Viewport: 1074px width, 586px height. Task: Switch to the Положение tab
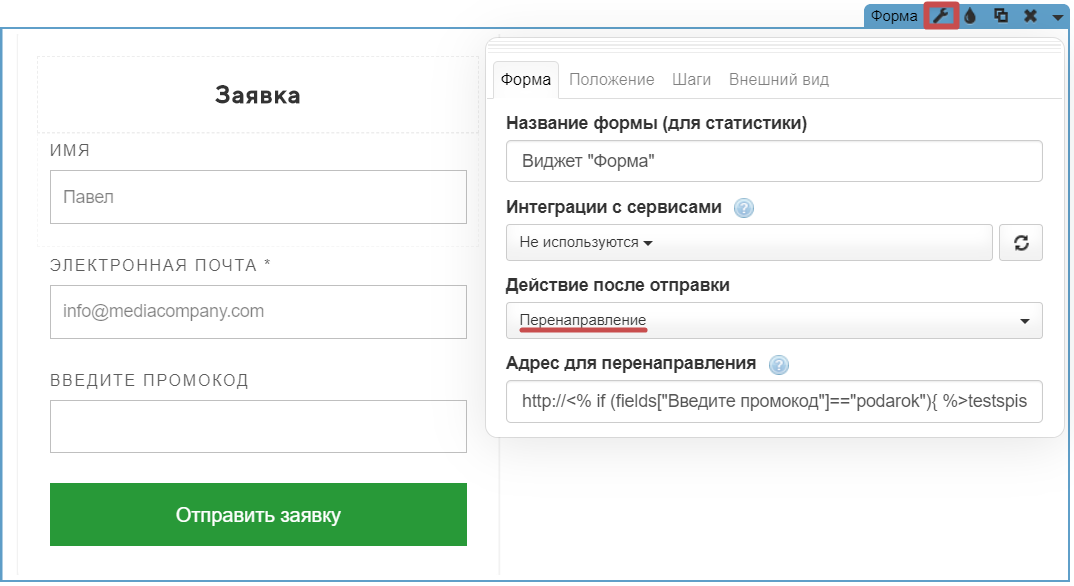click(612, 80)
